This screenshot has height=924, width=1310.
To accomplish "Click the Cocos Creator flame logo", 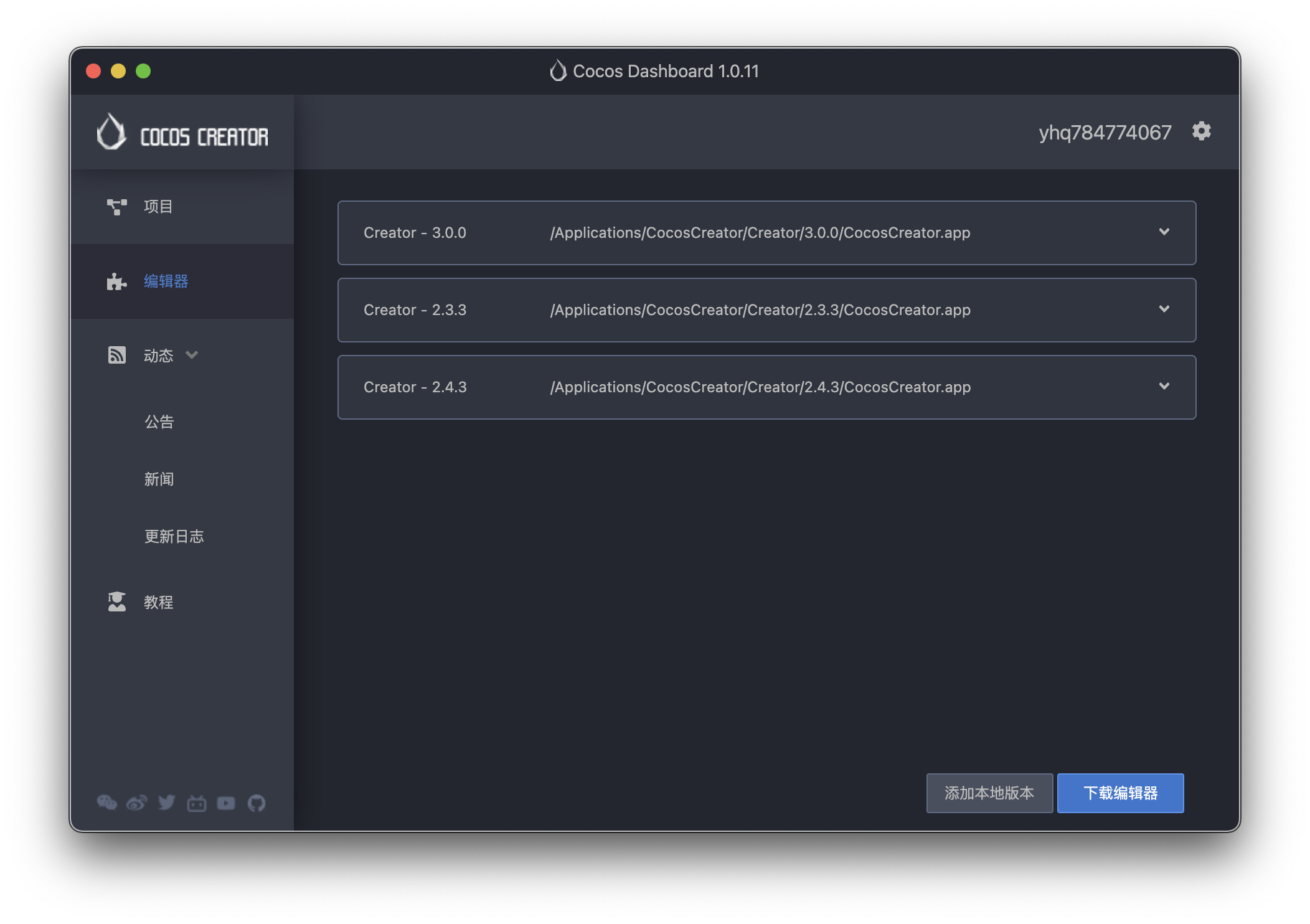I will click(x=111, y=132).
